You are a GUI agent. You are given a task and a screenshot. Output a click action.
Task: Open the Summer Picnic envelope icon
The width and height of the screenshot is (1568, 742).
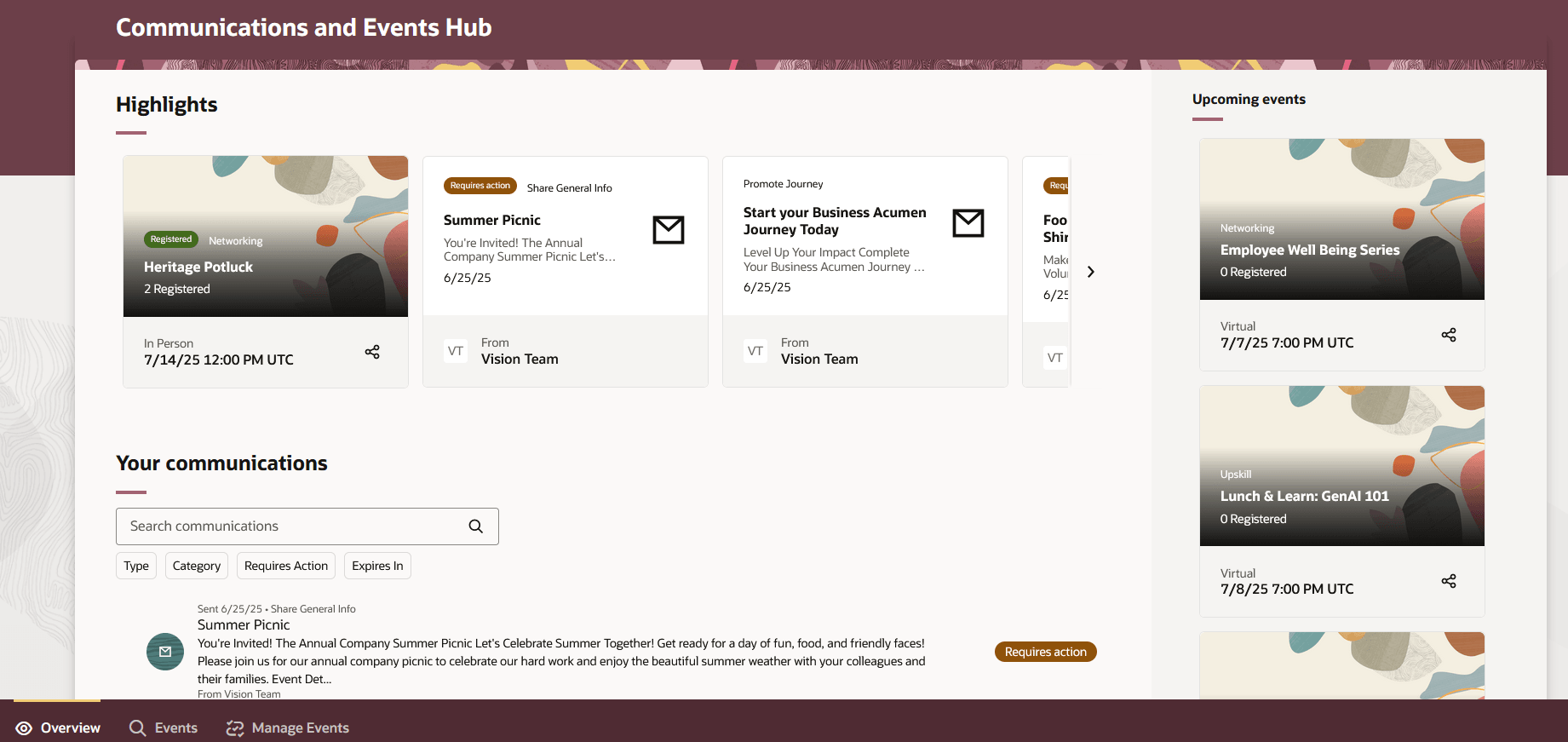tap(669, 230)
